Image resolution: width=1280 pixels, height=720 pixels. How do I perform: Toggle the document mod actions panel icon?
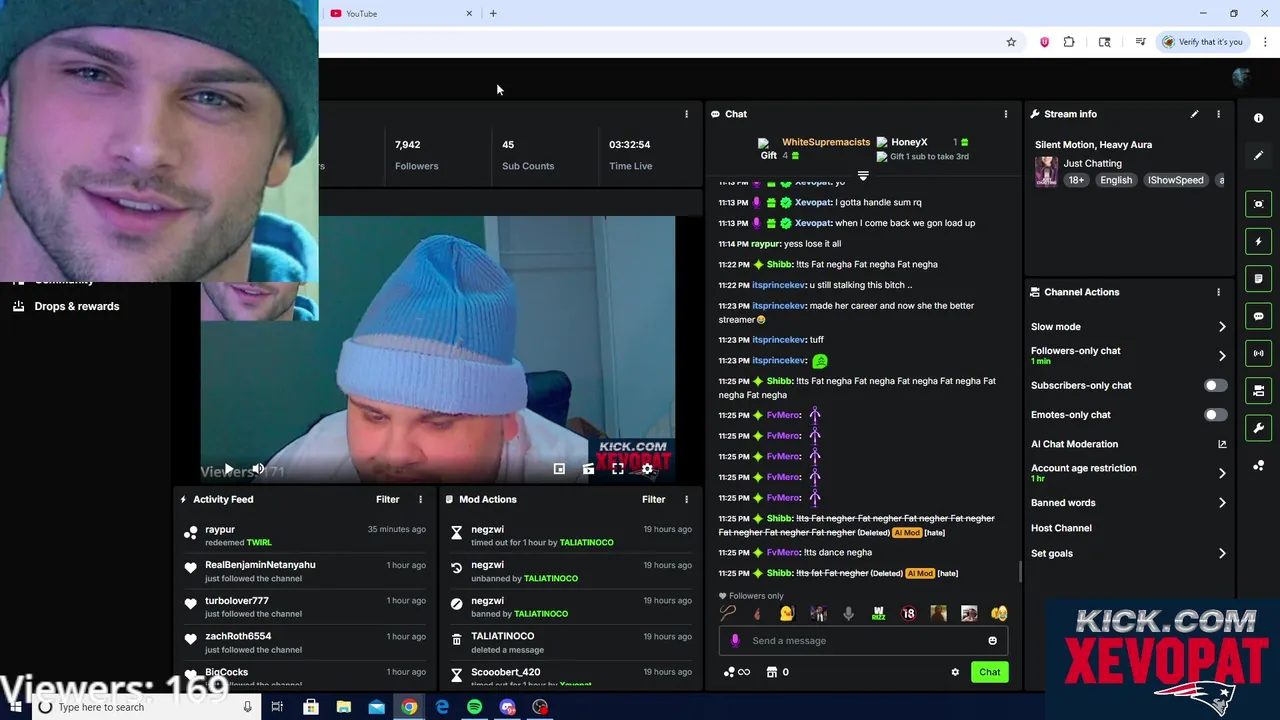point(1259,278)
